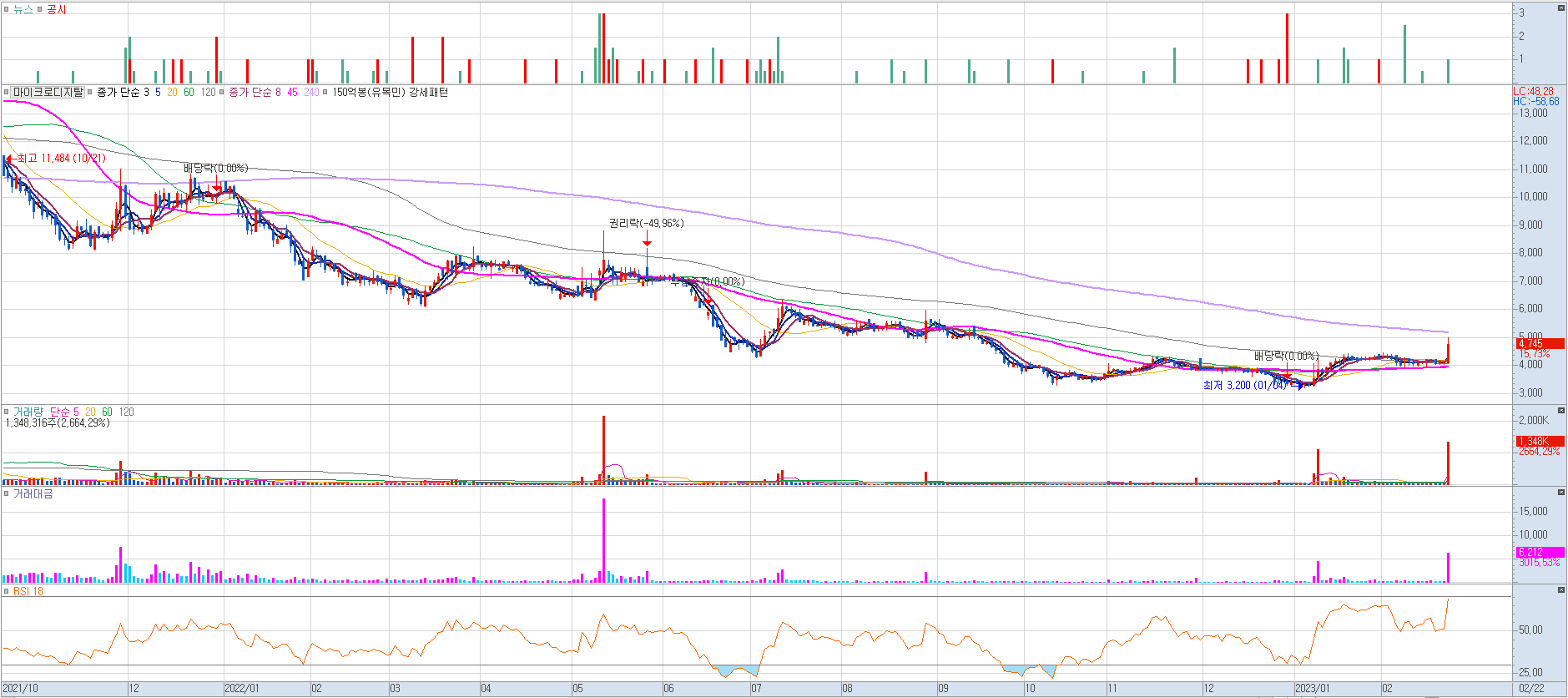The height and width of the screenshot is (698, 1568).
Task: Close the 거래량 volume panel X icon
Action: click(x=1561, y=411)
